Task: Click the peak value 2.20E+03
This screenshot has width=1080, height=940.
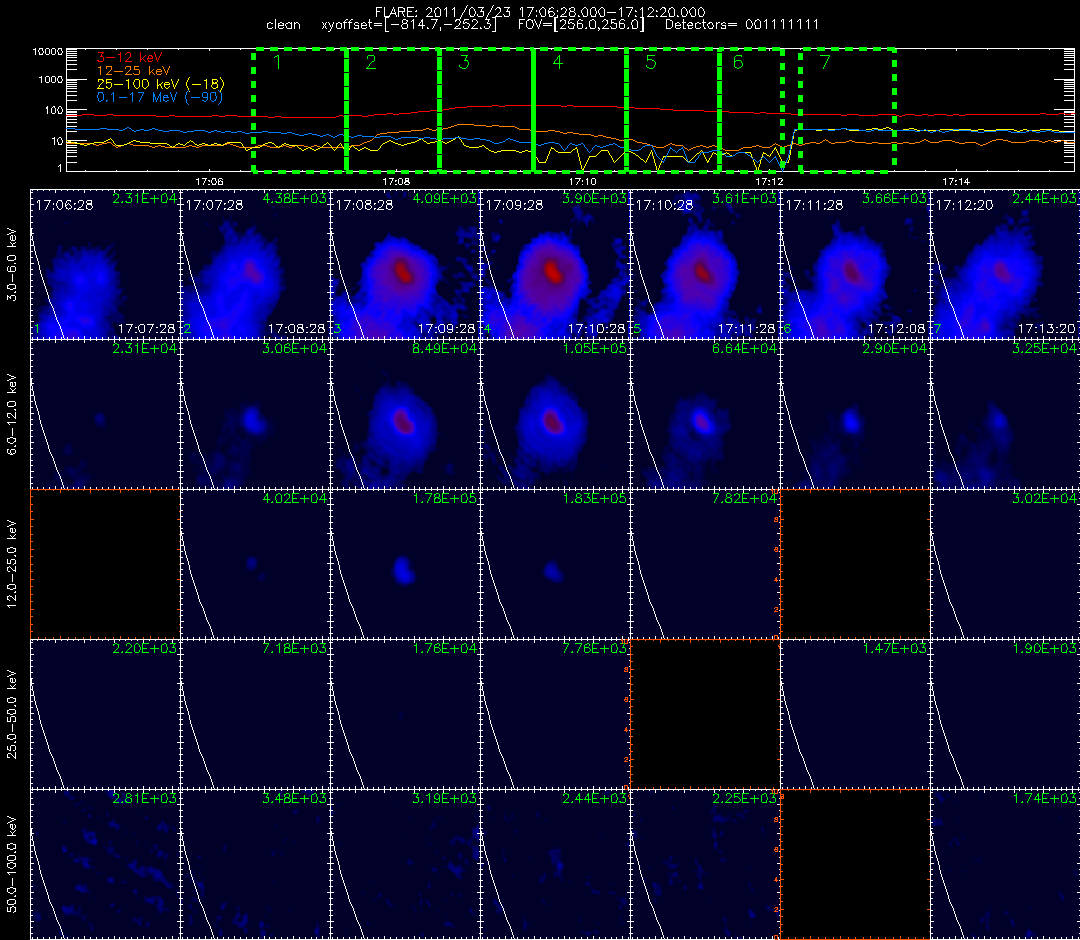Action: pyautogui.click(x=146, y=648)
